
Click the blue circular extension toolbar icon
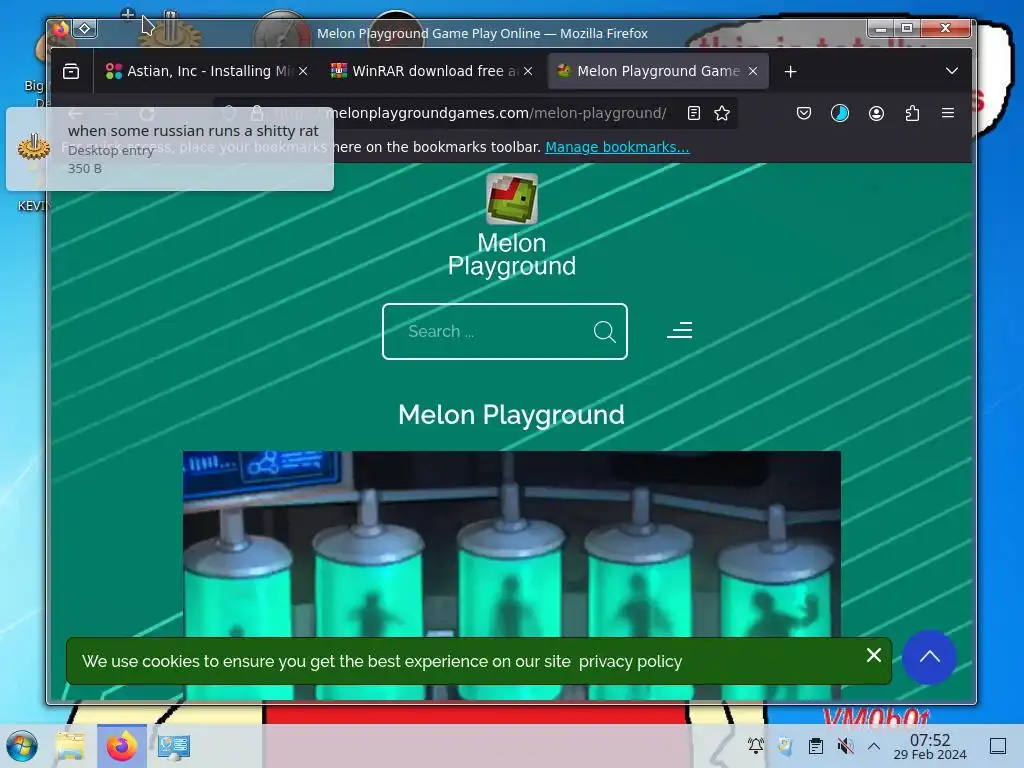840,113
